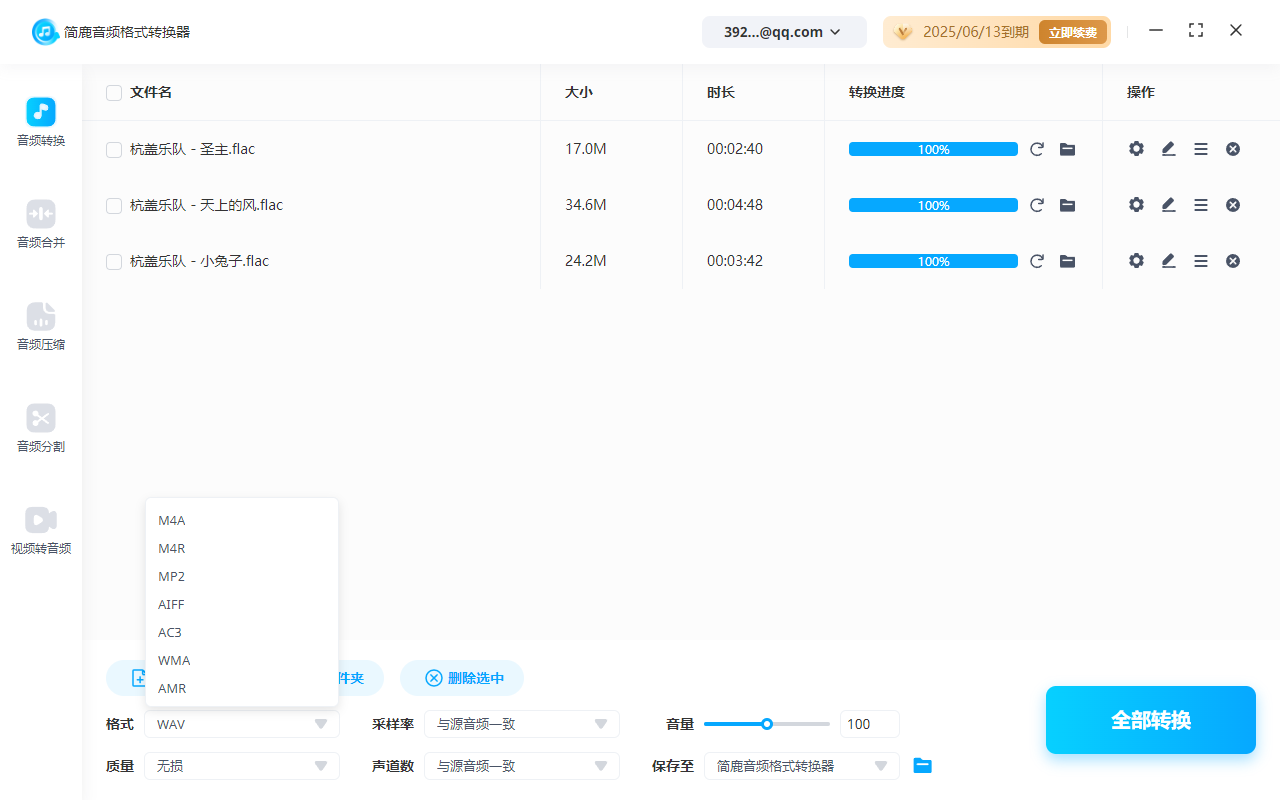Toggle the select-all 文件名 header checkbox
This screenshot has height=800, width=1280.
tap(114, 93)
